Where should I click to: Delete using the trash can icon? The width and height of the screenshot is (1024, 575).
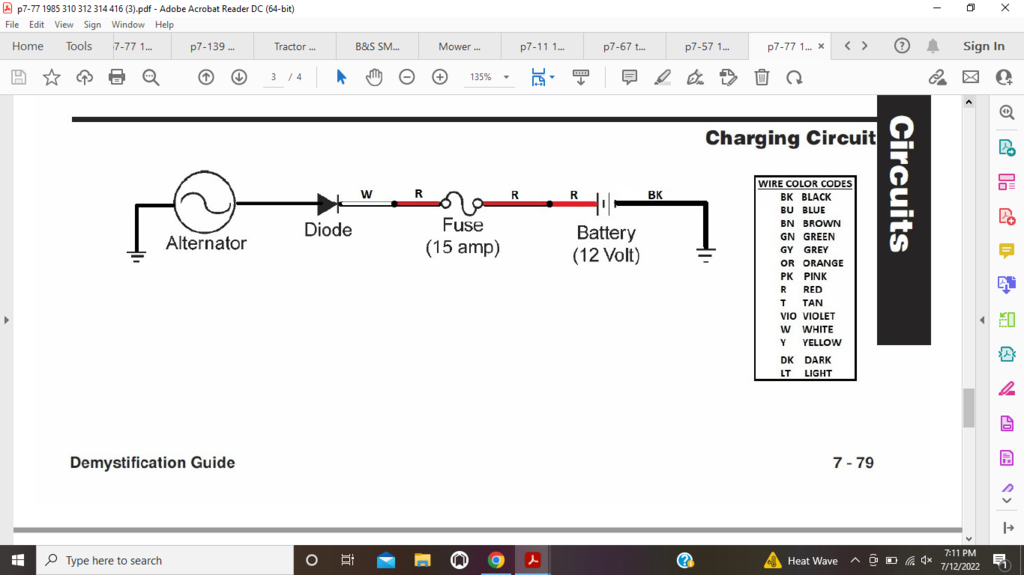[761, 77]
